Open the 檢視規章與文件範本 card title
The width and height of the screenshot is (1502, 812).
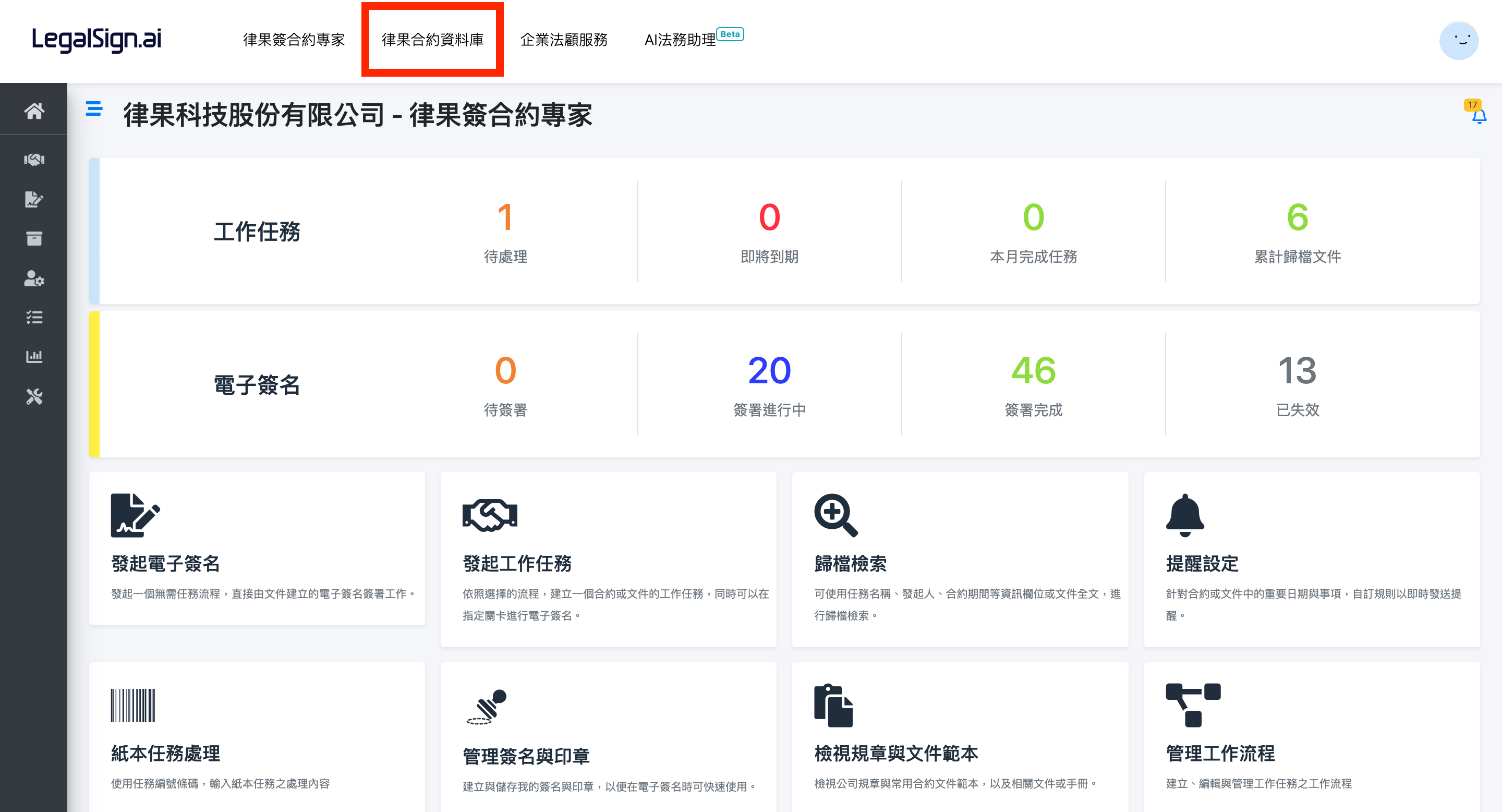pyautogui.click(x=896, y=753)
